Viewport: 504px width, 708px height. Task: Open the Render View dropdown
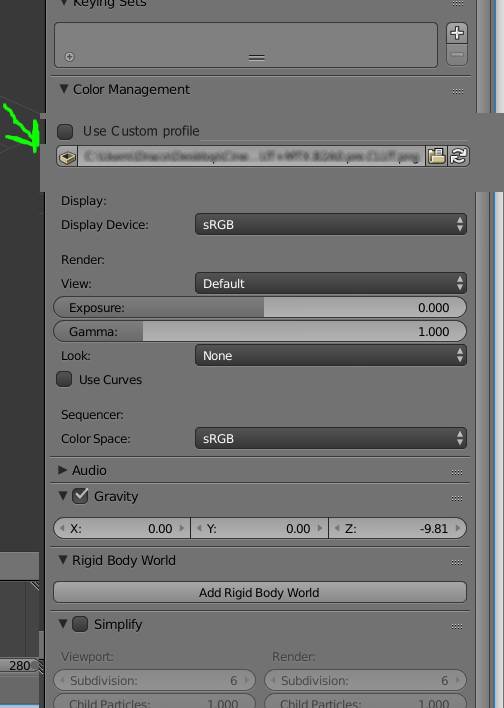pyautogui.click(x=331, y=283)
